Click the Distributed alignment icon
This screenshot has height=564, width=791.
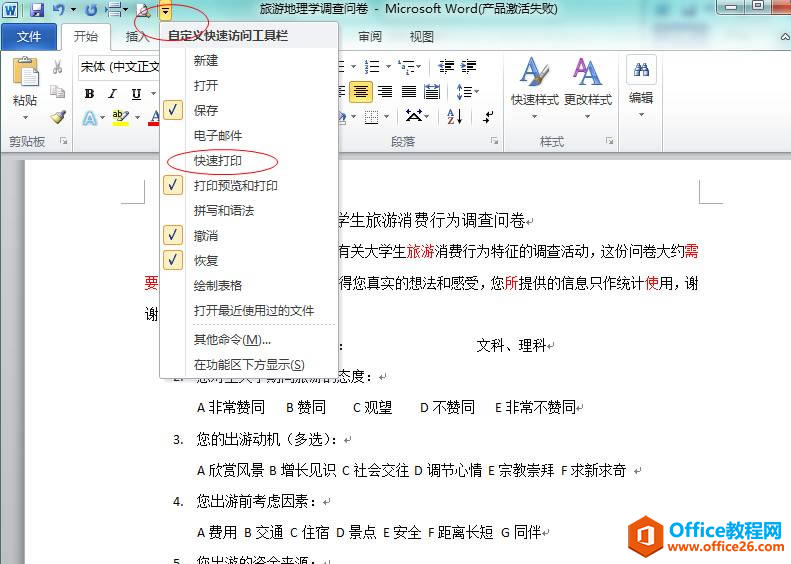click(x=432, y=91)
